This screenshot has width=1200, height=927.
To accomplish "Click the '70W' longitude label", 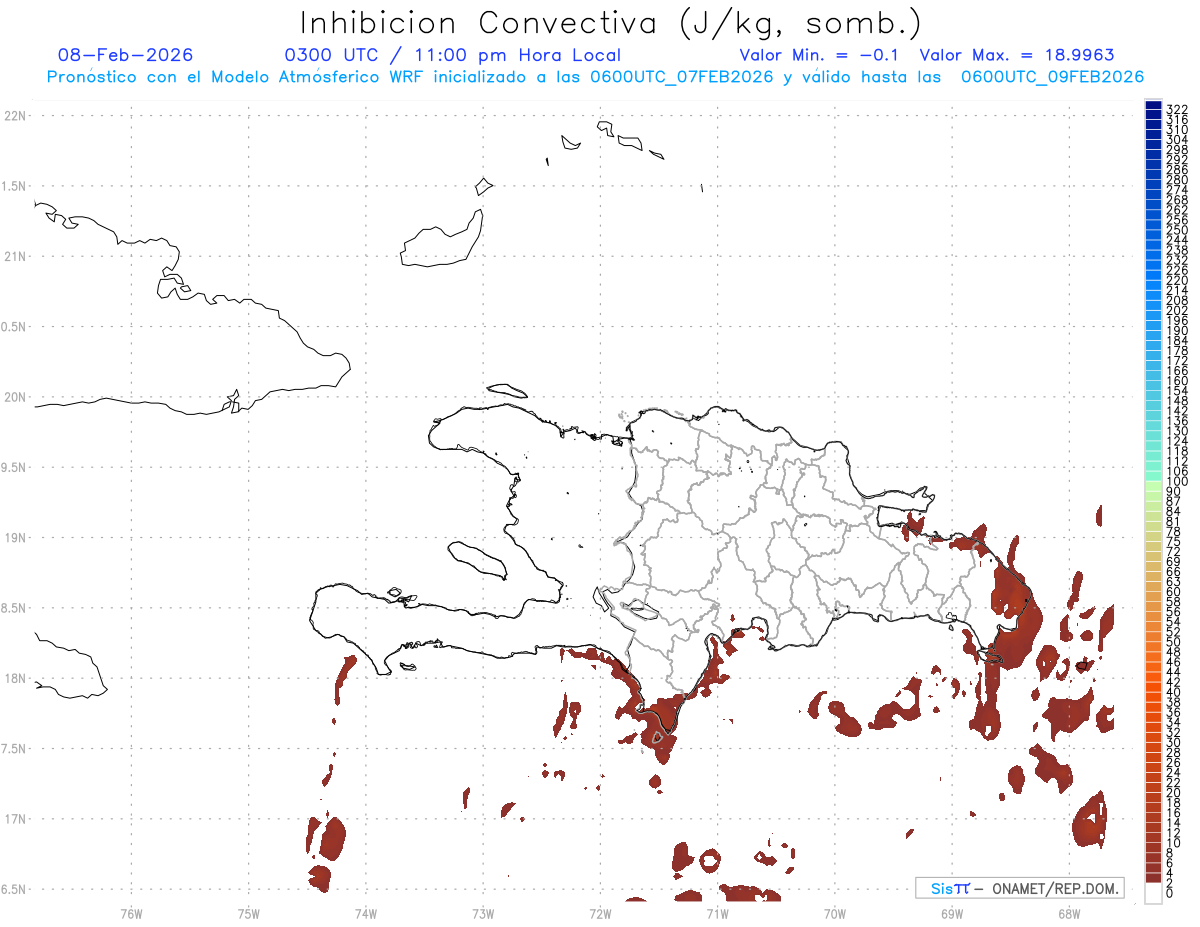I will pyautogui.click(x=835, y=913).
